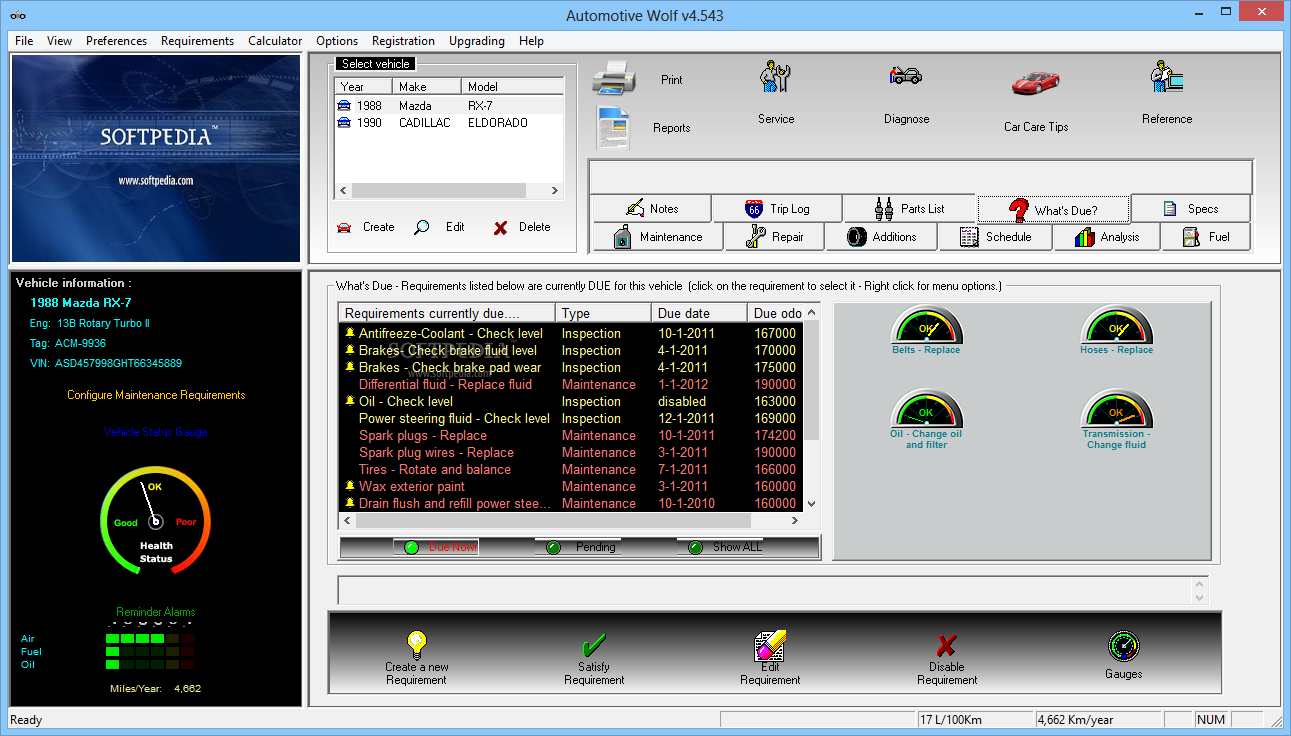Switch to the Notes tab
The image size is (1291, 736).
[x=651, y=209]
